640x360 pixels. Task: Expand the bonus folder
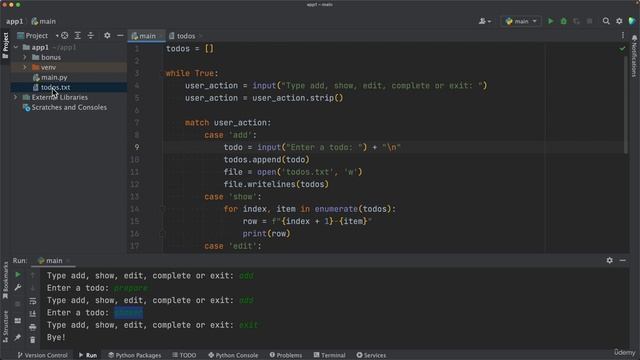click(x=25, y=57)
